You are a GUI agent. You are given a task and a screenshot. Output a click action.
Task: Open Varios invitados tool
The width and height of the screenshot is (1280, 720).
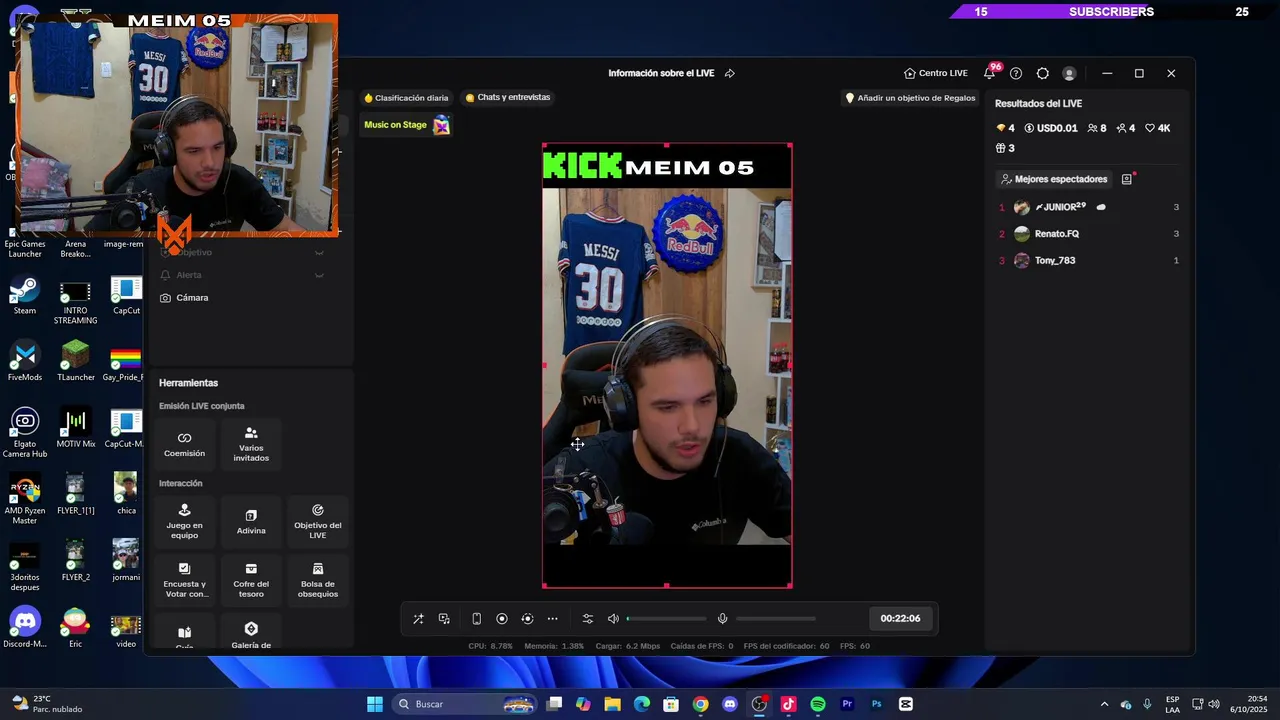click(x=251, y=445)
